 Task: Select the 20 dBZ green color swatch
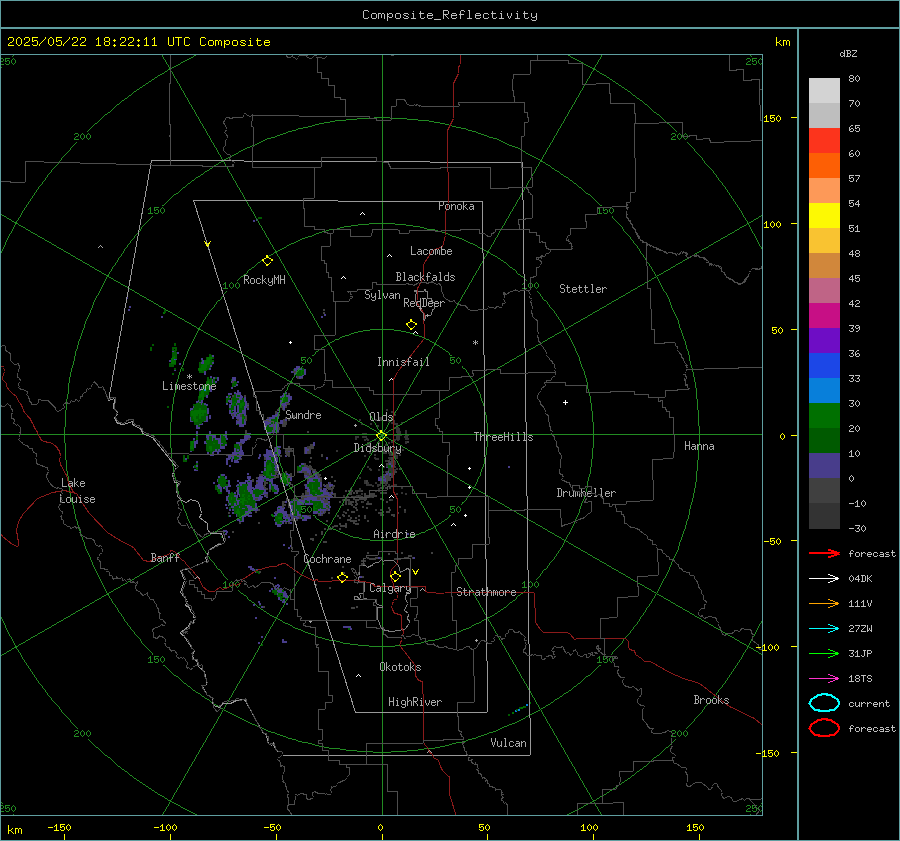(824, 415)
